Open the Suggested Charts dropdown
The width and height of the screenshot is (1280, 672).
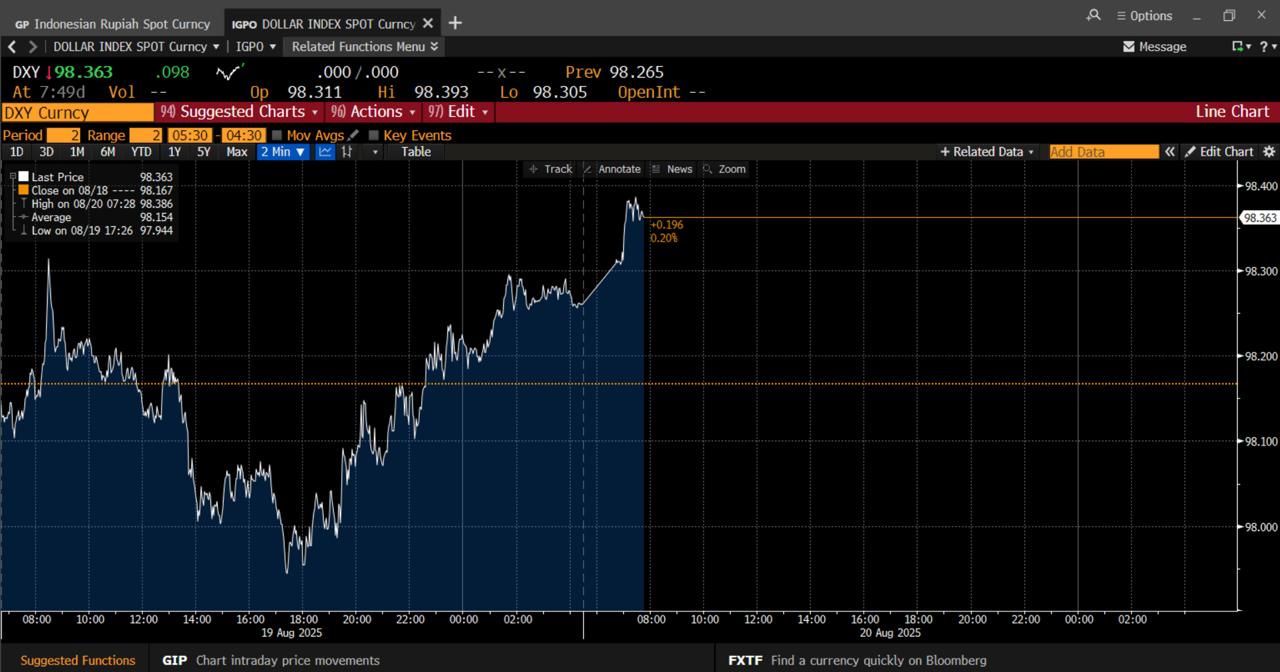pos(240,112)
